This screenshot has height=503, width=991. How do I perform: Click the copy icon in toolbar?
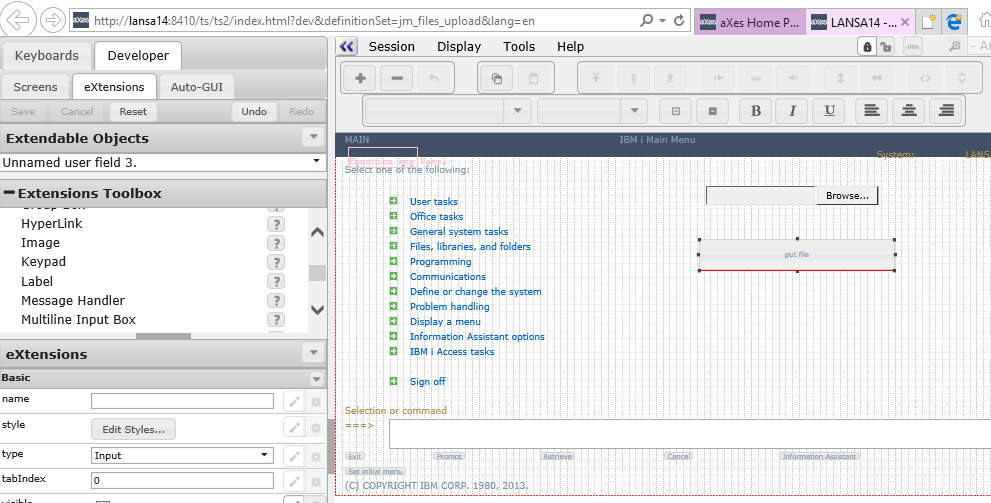coord(497,78)
